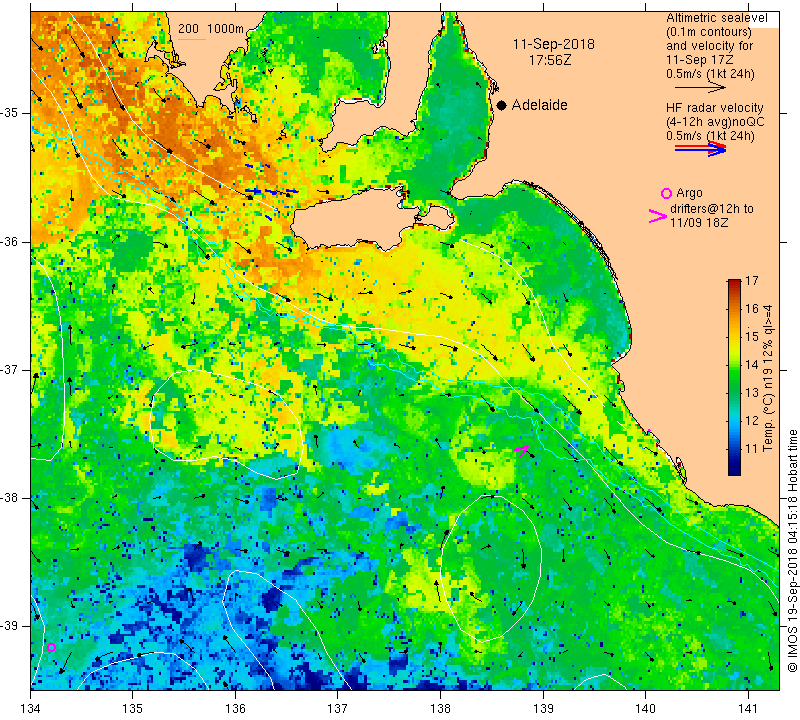Click the 17:56Z time label
Viewport: 800px width, 720px height.
tap(550, 60)
